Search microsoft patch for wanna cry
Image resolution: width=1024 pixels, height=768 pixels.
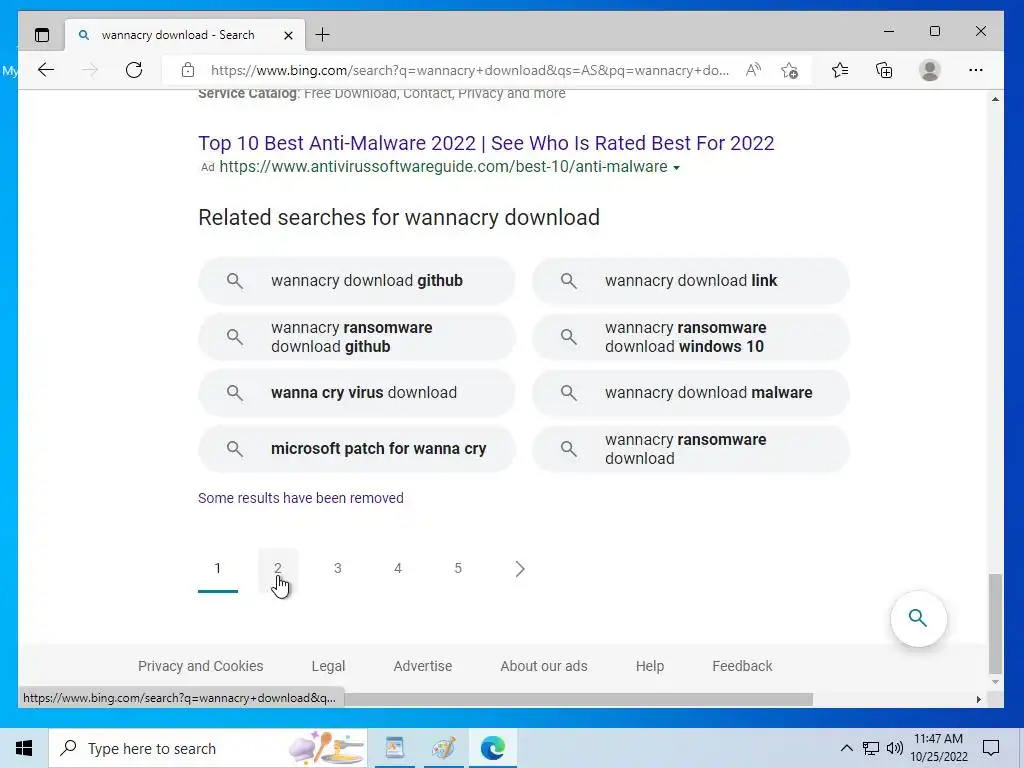tap(357, 449)
